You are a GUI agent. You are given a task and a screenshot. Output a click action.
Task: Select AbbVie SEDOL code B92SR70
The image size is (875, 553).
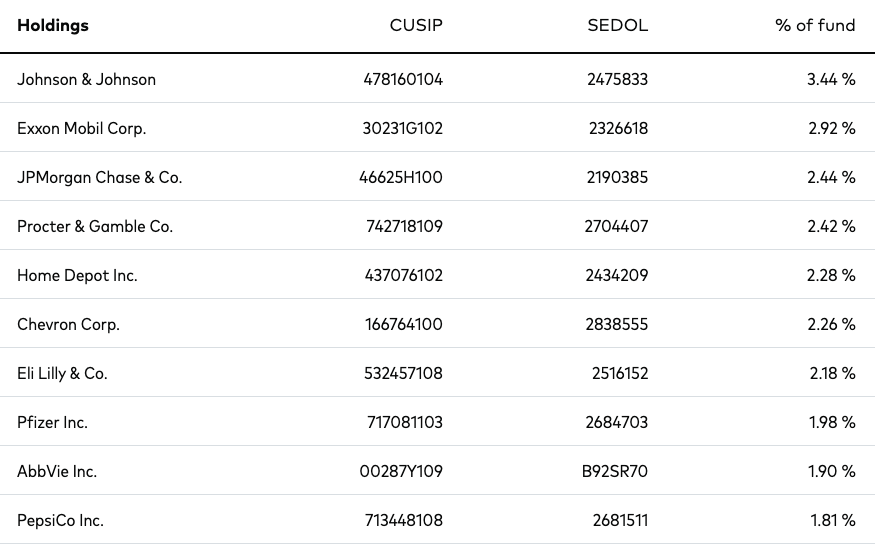coord(614,472)
